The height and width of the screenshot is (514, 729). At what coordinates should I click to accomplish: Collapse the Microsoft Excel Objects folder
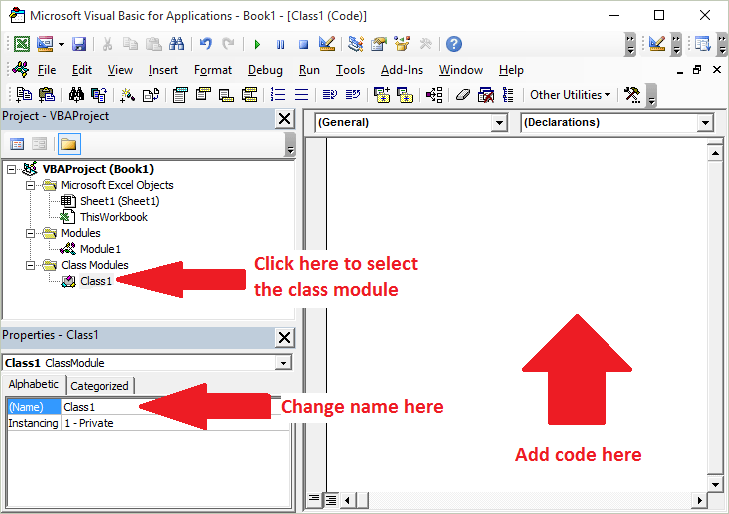(x=30, y=185)
